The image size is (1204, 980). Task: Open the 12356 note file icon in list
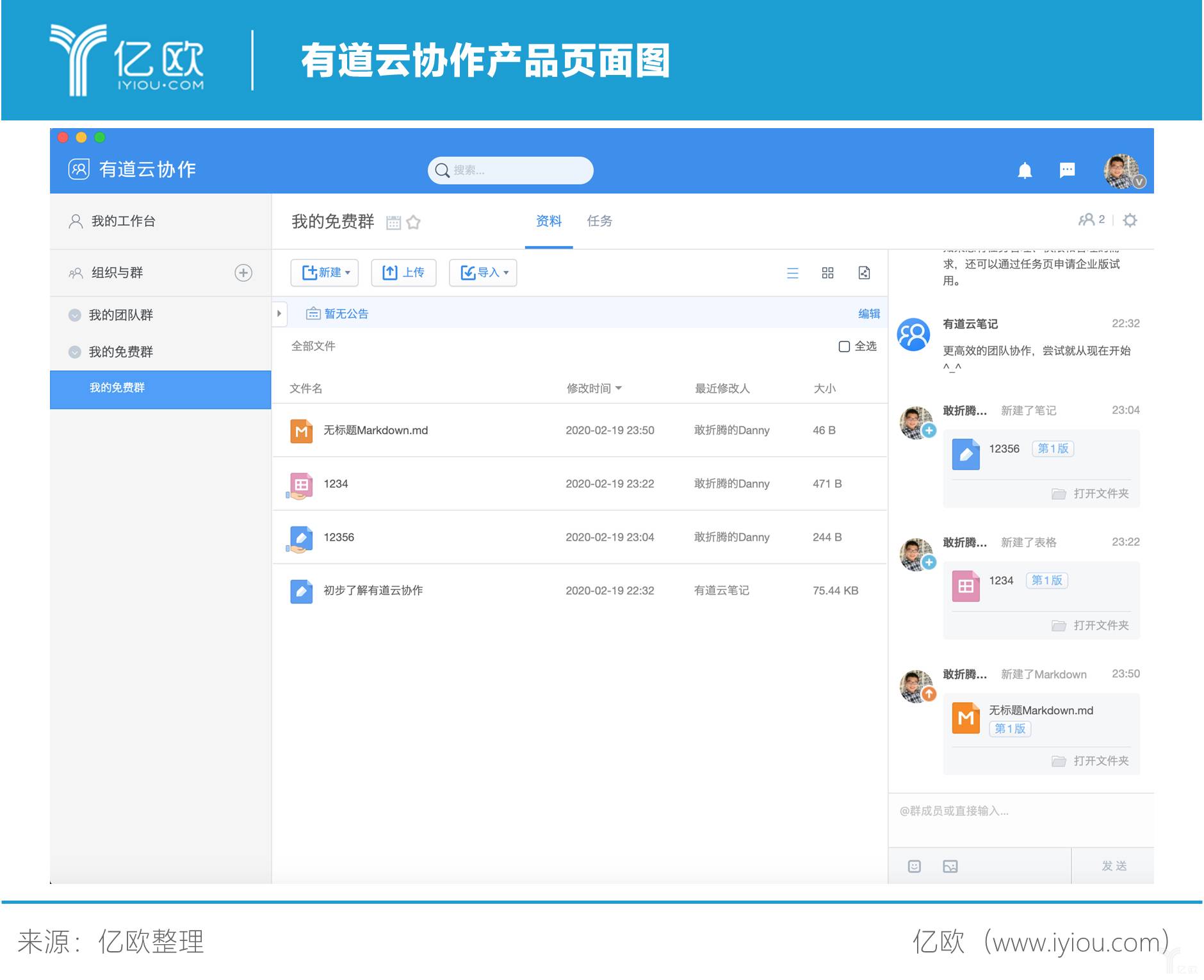pos(300,539)
